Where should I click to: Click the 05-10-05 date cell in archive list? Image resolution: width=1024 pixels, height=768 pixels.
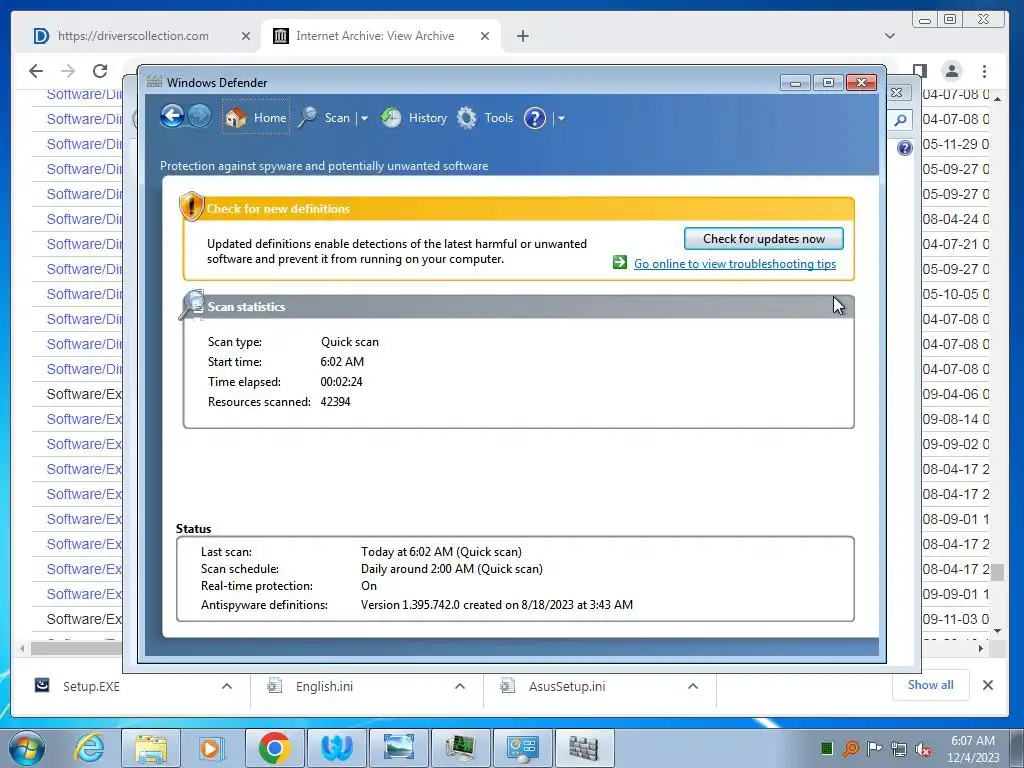(x=956, y=294)
